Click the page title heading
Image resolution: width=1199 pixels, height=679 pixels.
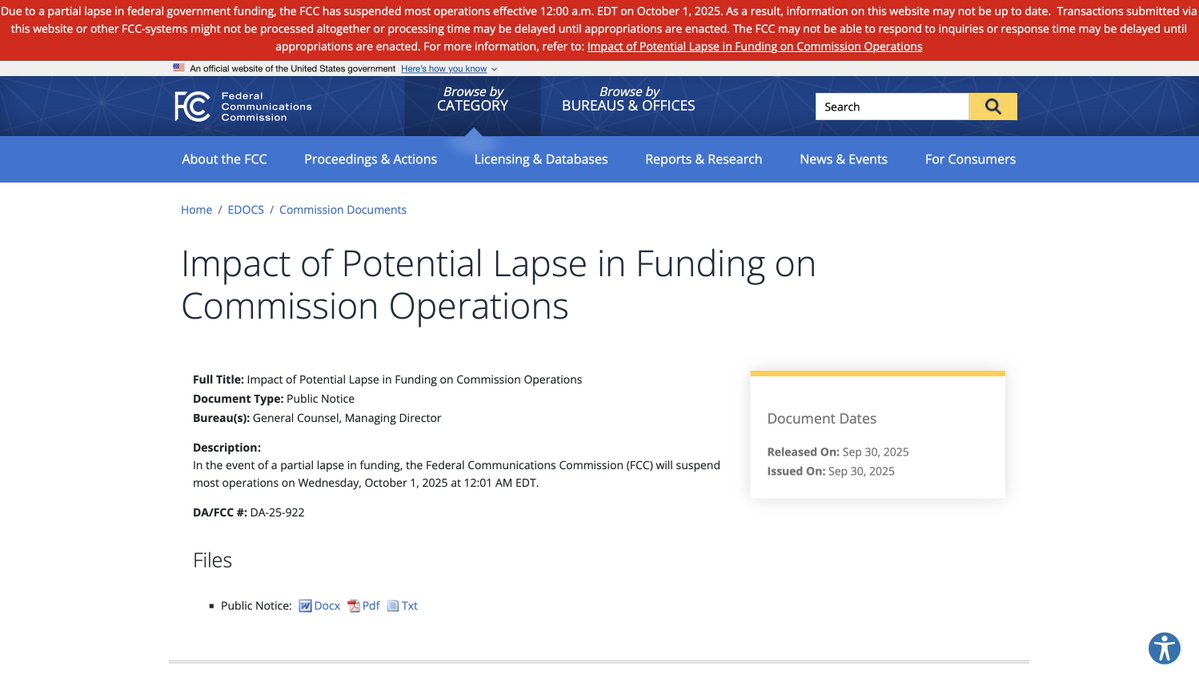499,284
